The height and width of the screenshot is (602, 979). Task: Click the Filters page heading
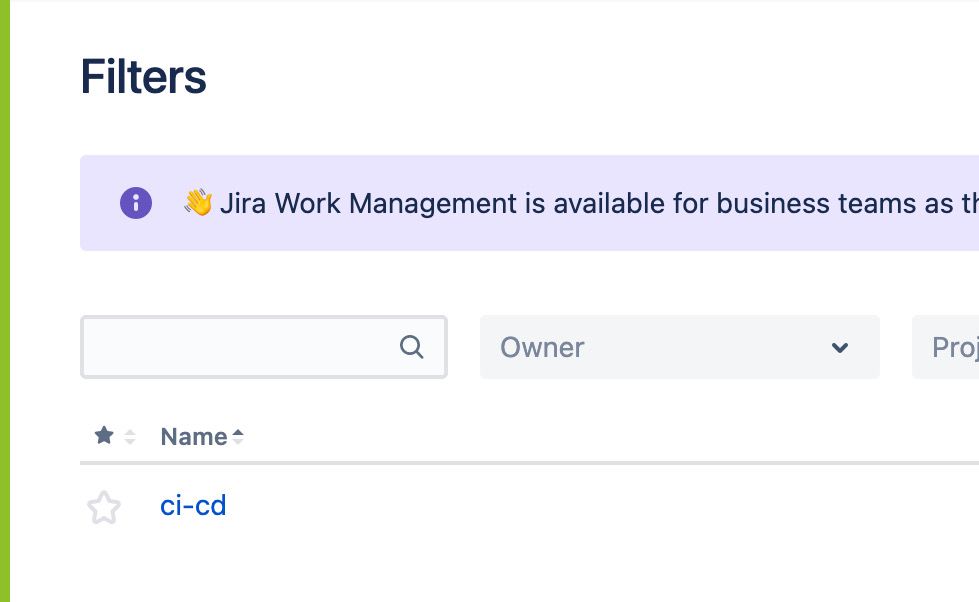click(144, 77)
